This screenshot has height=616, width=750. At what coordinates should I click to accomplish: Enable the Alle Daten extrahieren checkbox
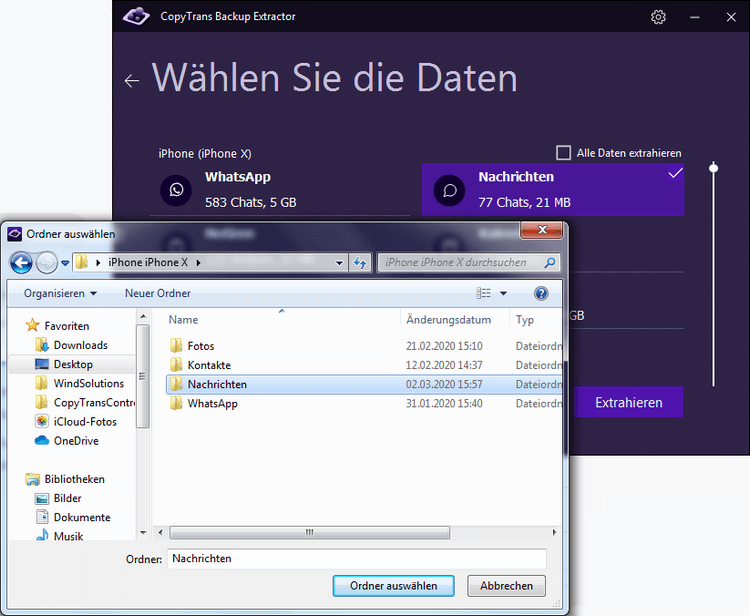[563, 153]
